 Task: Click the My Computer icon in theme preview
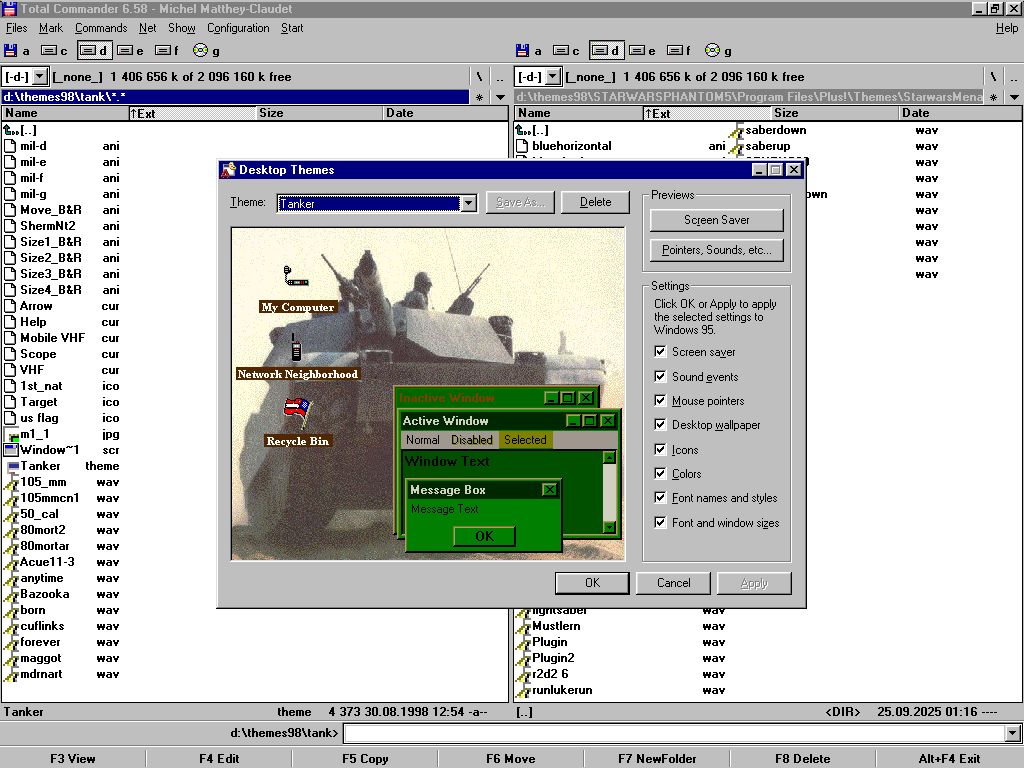[x=295, y=277]
